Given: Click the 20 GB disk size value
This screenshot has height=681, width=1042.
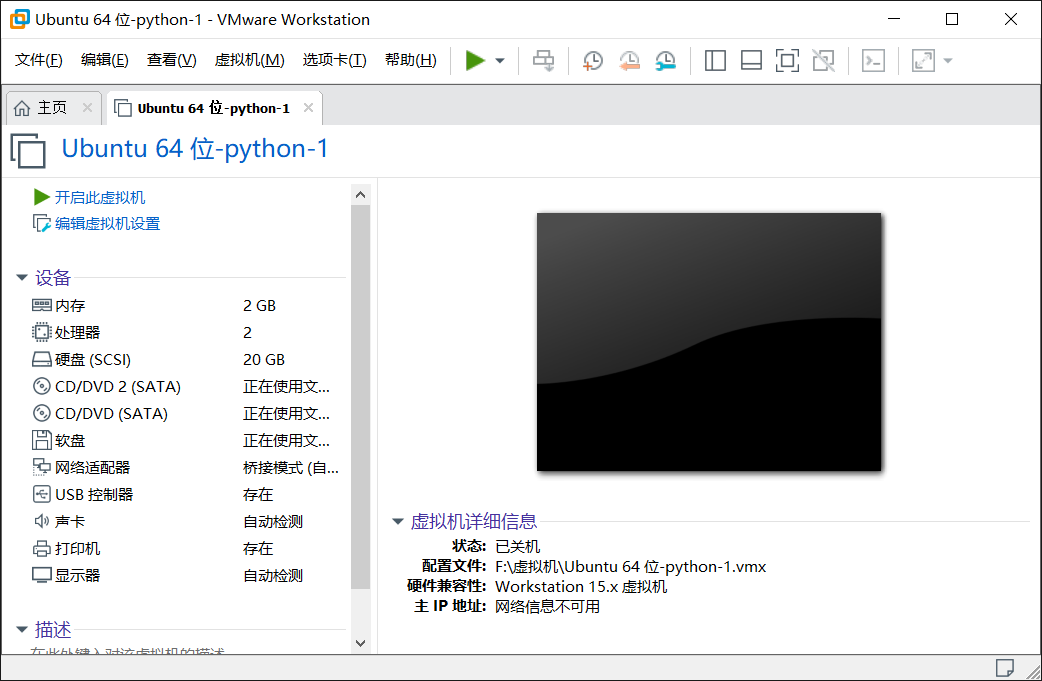Looking at the screenshot, I should [264, 359].
